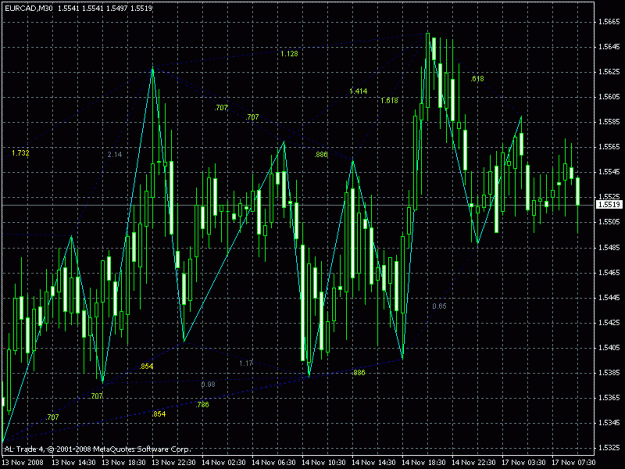The image size is (625, 469).
Task: Click the .618 ratio label
Action: [x=478, y=79]
